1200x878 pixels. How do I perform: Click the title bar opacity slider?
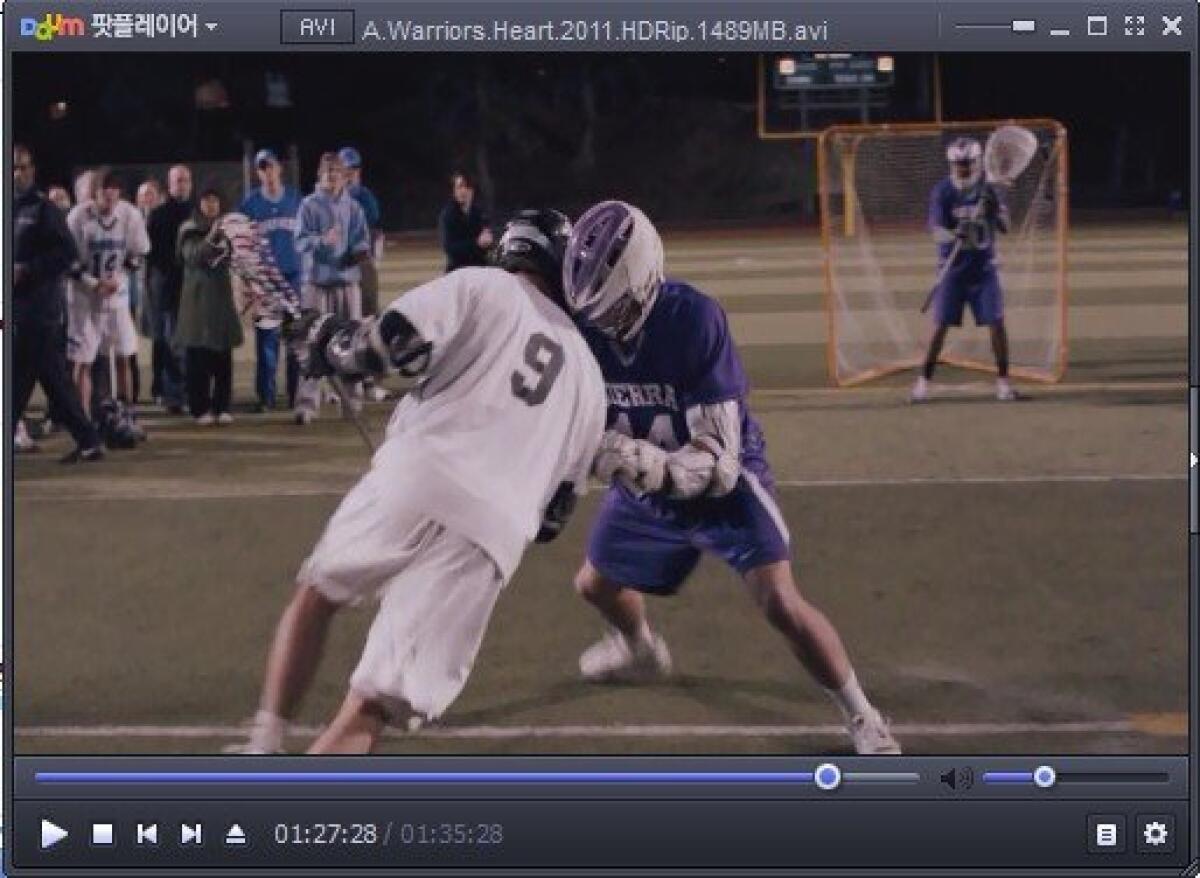(x=1023, y=27)
